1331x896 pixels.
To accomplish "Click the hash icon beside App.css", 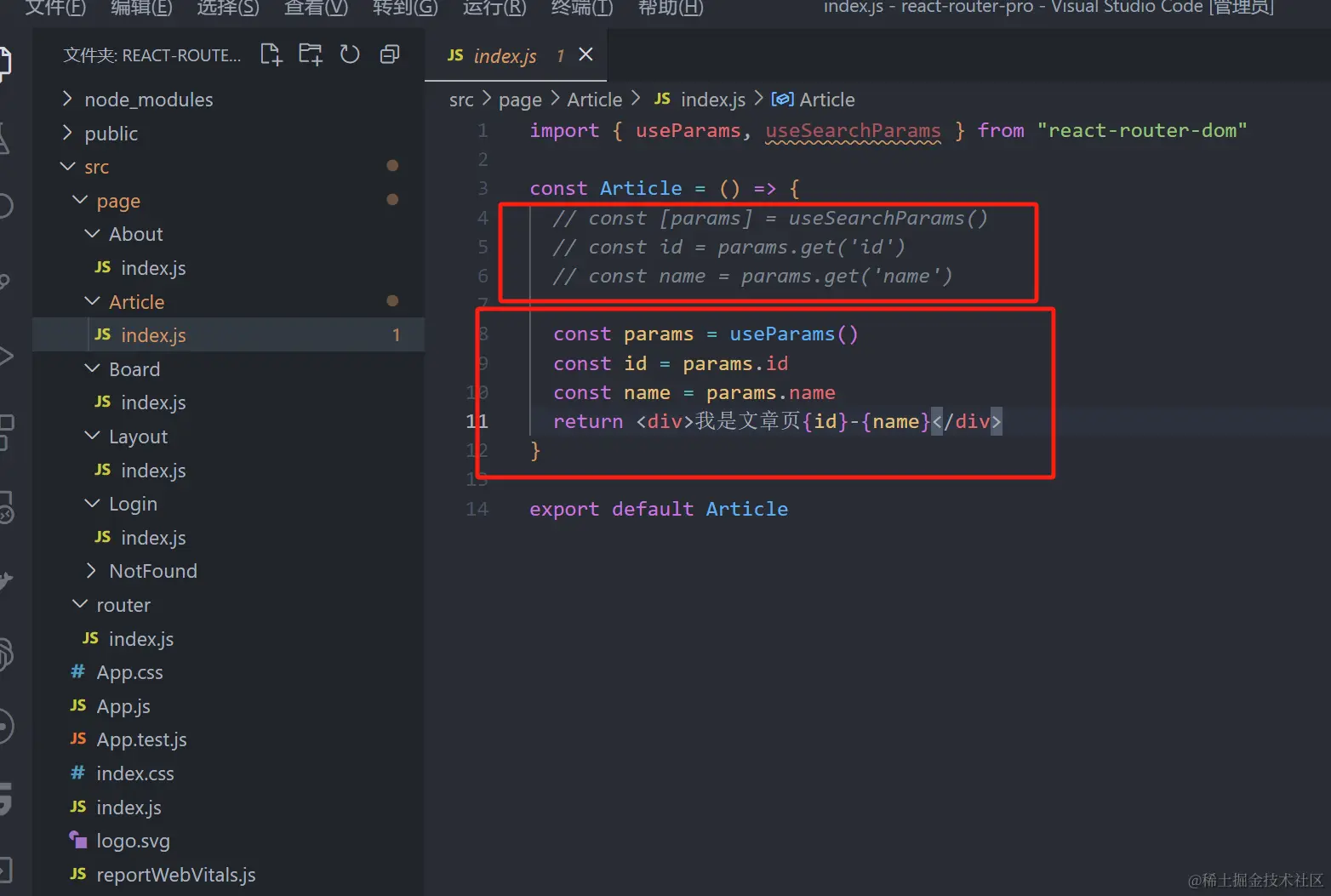I will pyautogui.click(x=77, y=671).
